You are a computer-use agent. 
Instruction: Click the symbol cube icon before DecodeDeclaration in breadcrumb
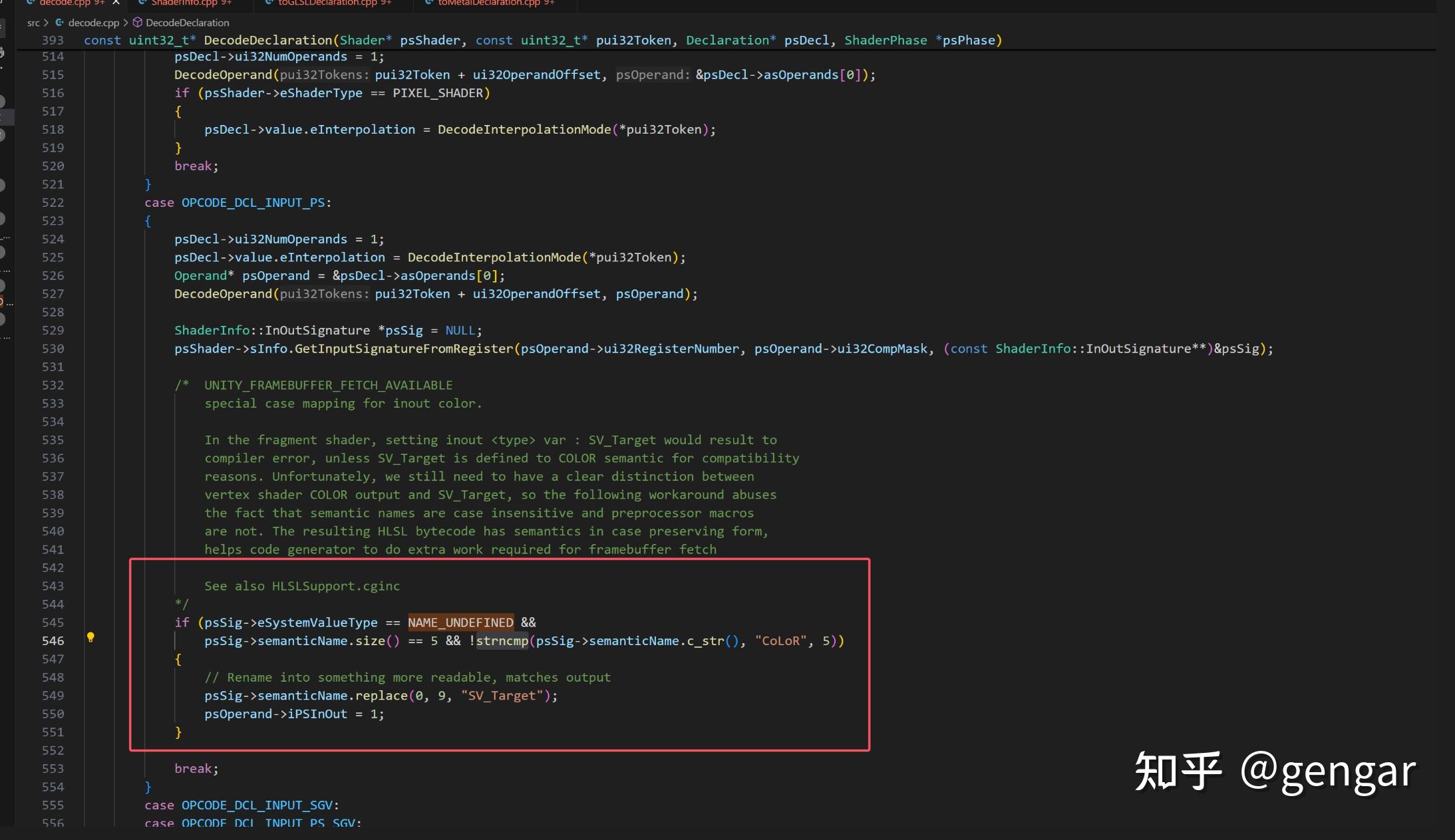coord(137,22)
